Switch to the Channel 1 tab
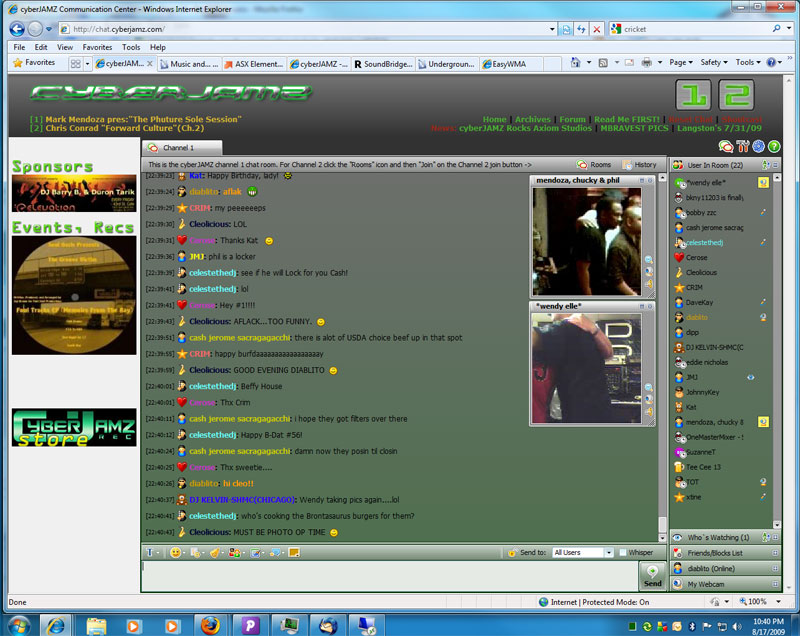 click(x=182, y=148)
